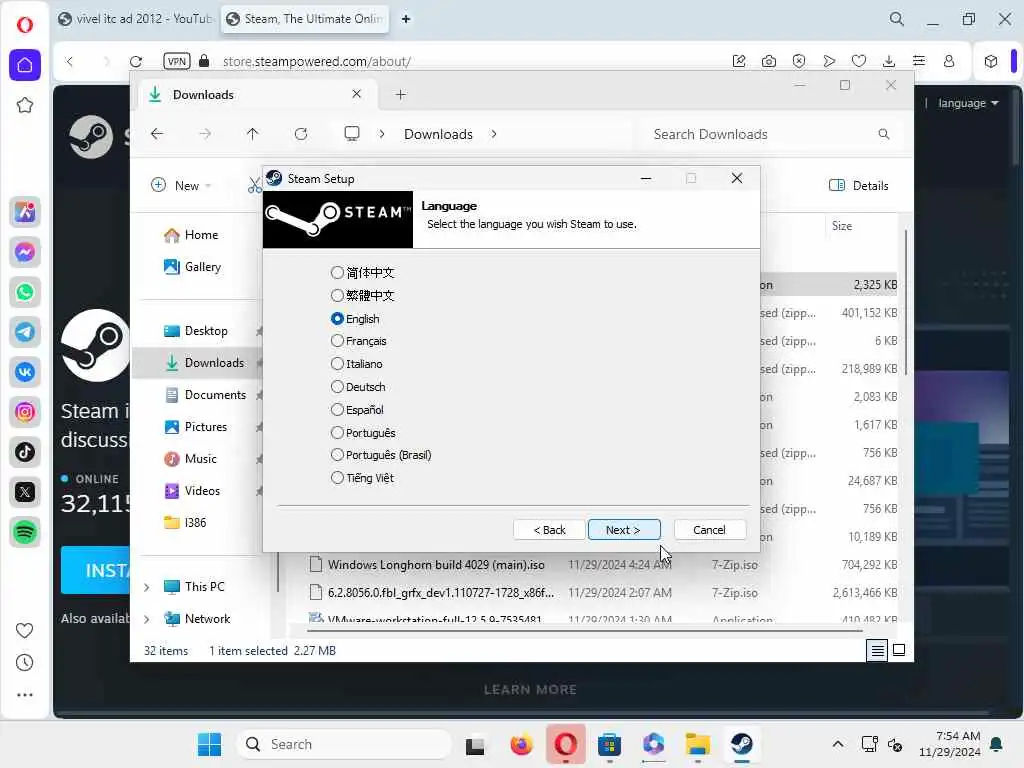This screenshot has width=1024, height=768.
Task: Switch File Explorer to large thumbnails view
Action: point(899,650)
